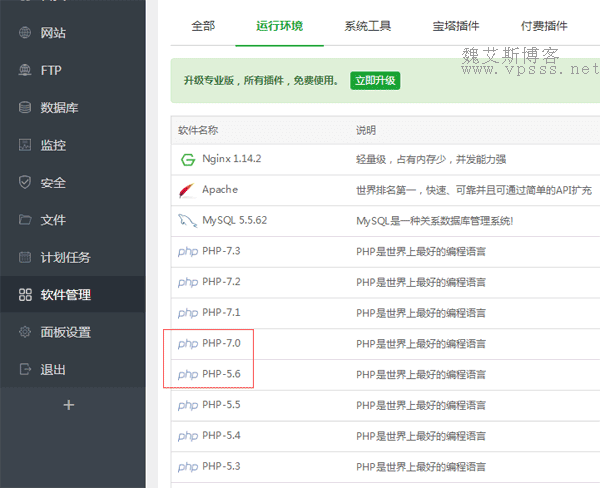Click the gear icon beside 面板设置

25,332
